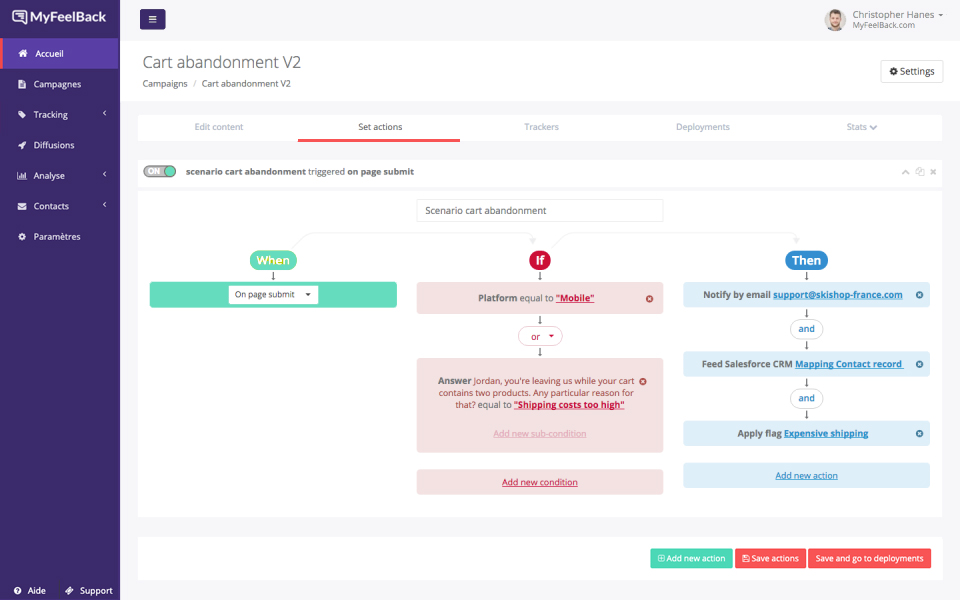Open the Edit content tab
Image resolution: width=960 pixels, height=600 pixels.
(x=219, y=126)
